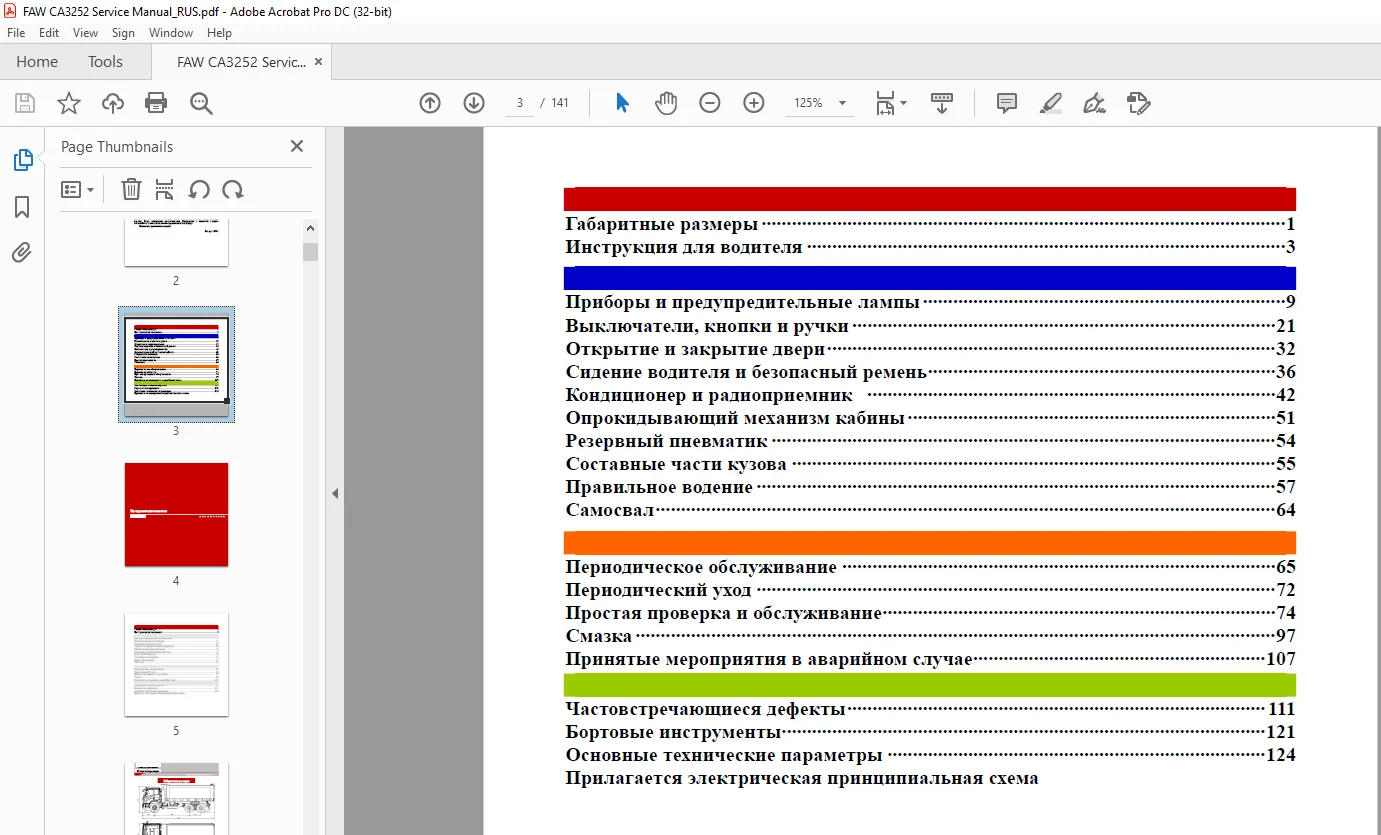Select red page 4 thumbnail
Viewport: 1381px width, 835px height.
[176, 514]
